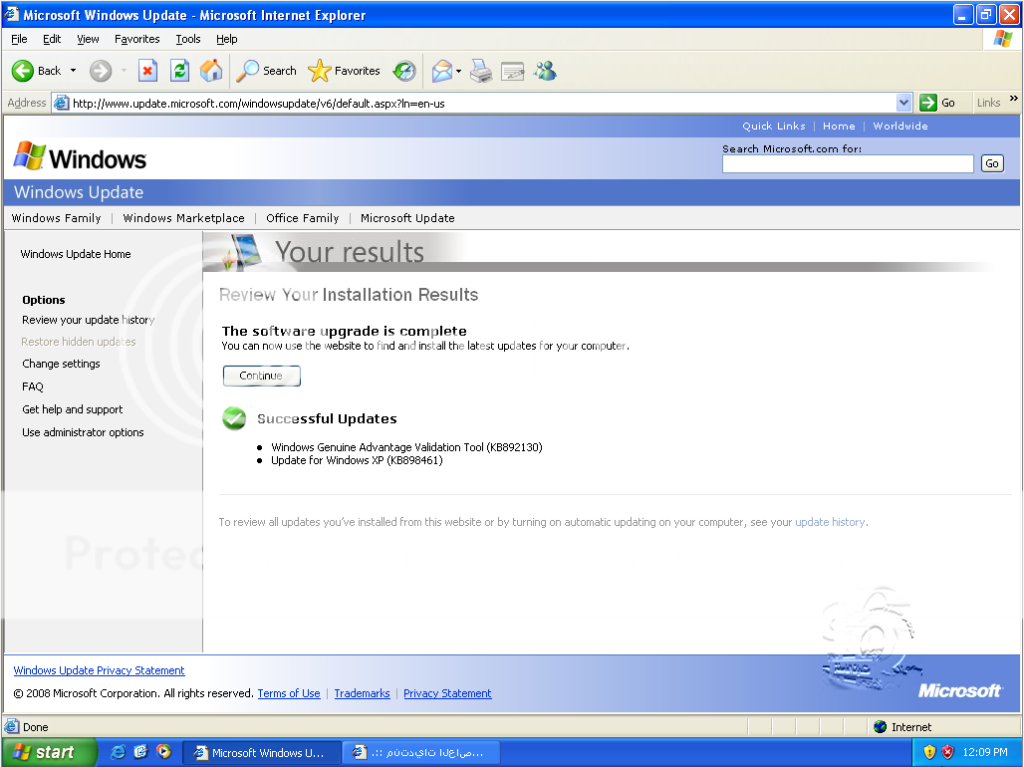Expand the Mail button dropdown arrow
This screenshot has height=767, width=1024.
[458, 71]
